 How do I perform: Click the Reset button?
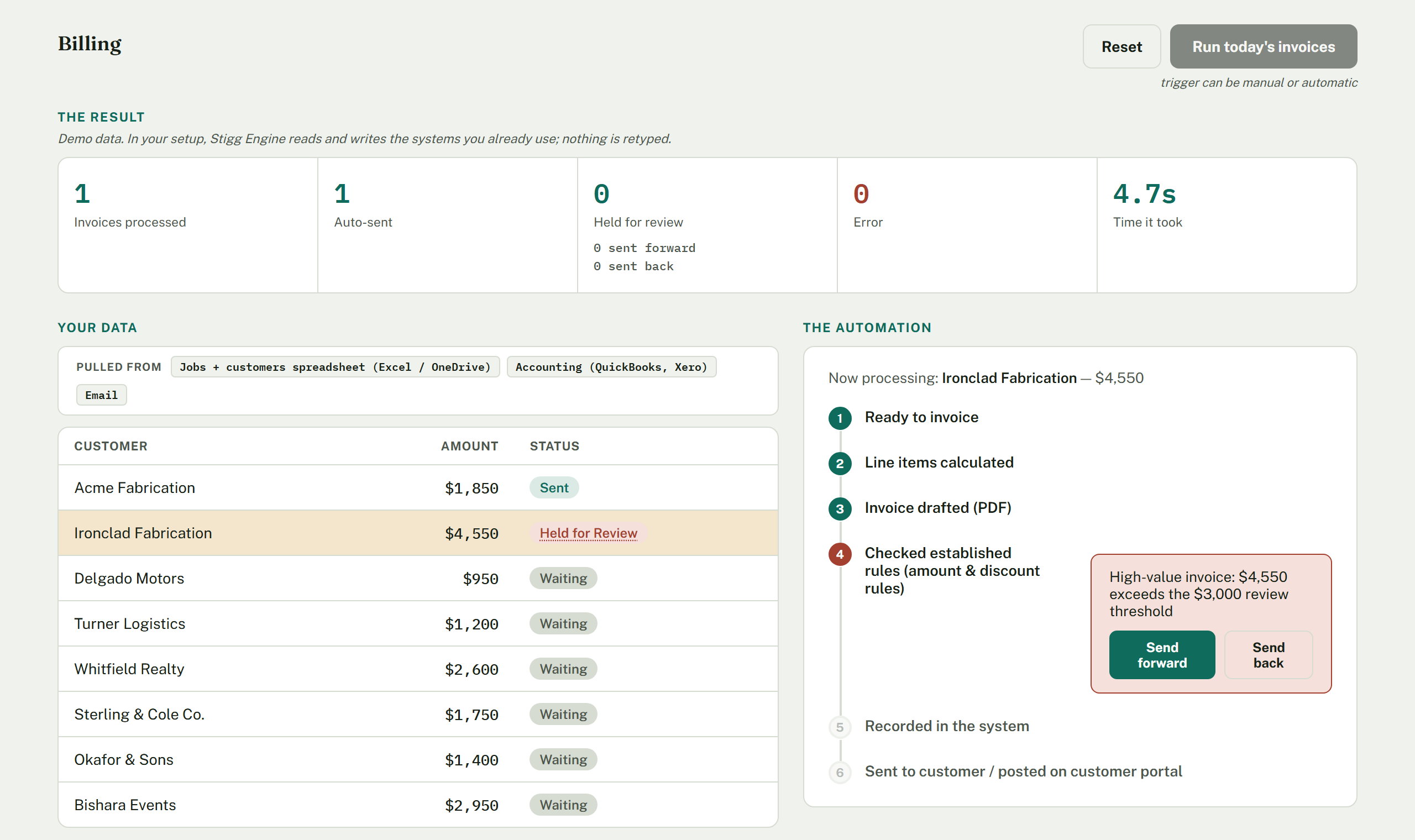pos(1121,46)
